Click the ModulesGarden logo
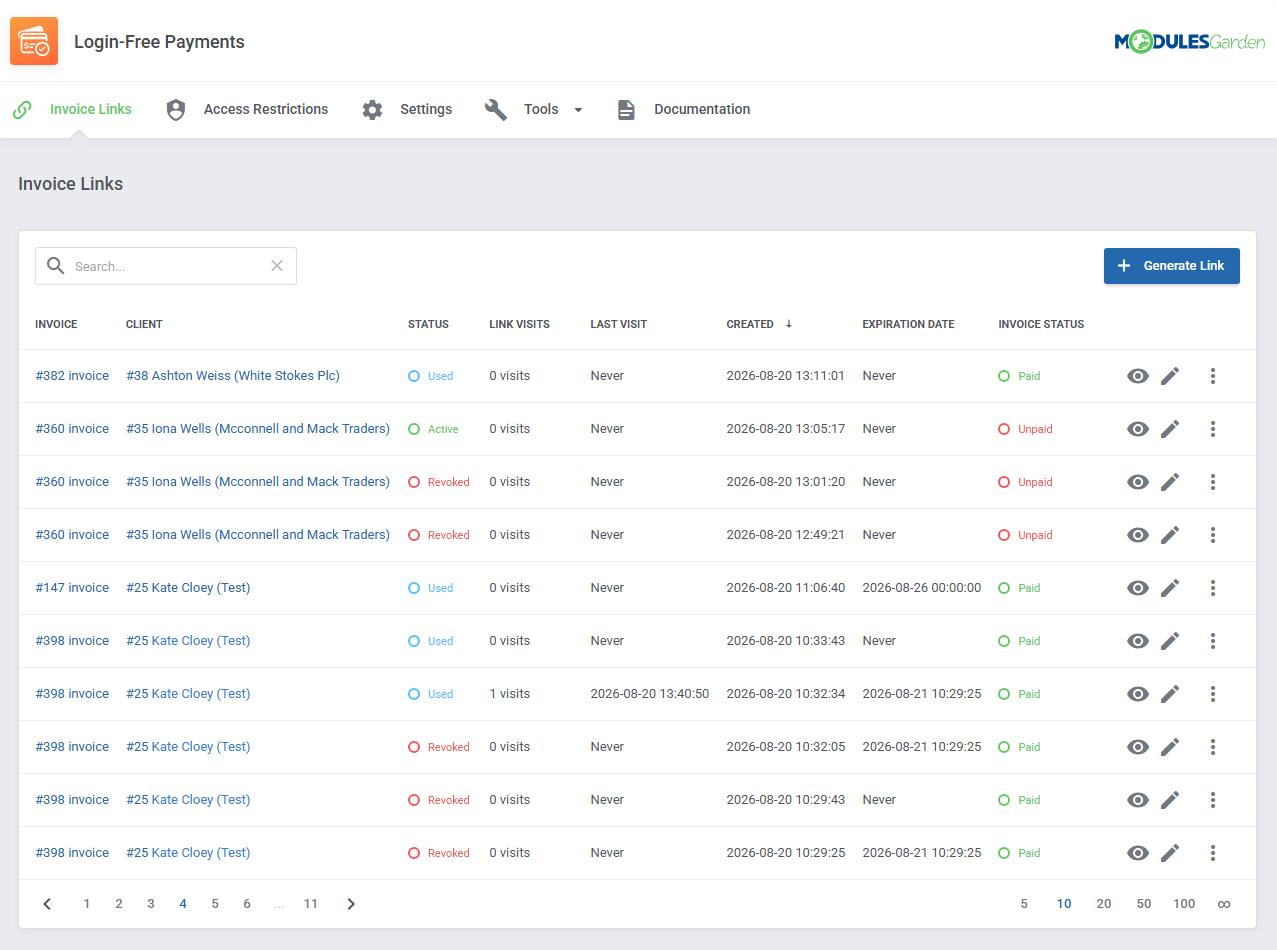This screenshot has width=1277, height=950. tap(1190, 42)
